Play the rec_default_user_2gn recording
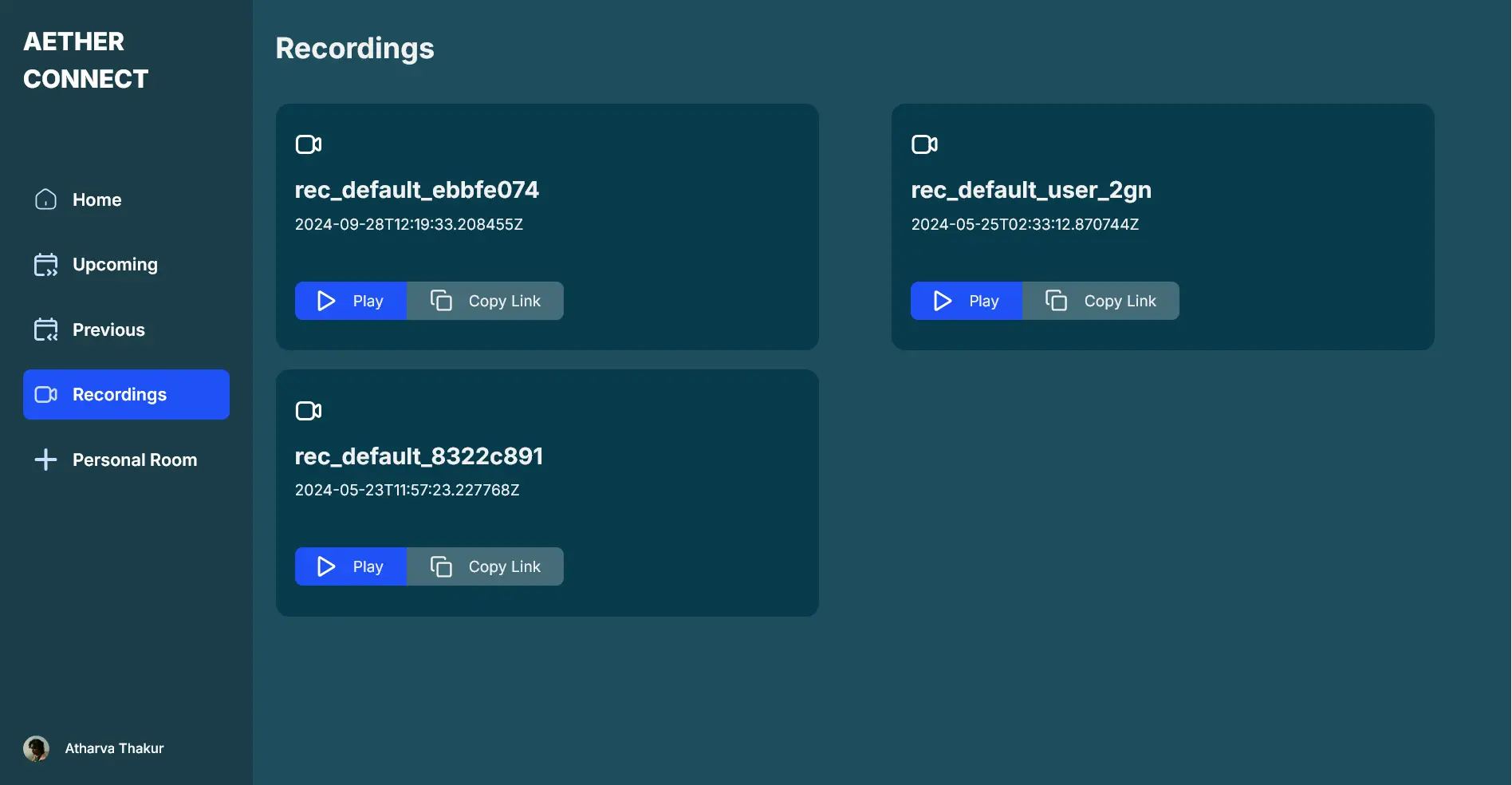This screenshot has width=1512, height=785. point(967,301)
